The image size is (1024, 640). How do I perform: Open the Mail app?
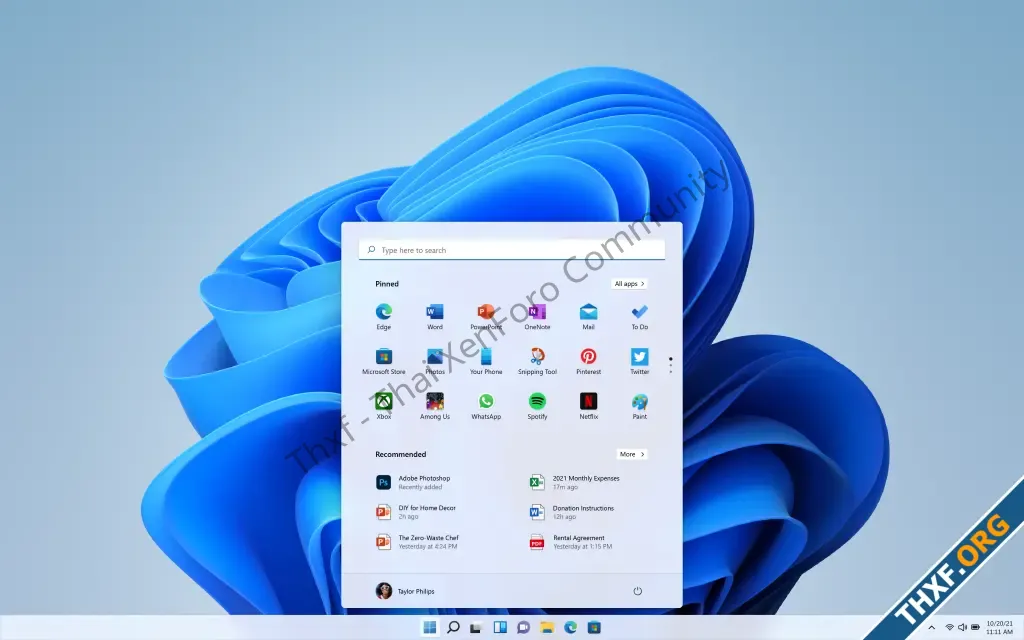(588, 317)
